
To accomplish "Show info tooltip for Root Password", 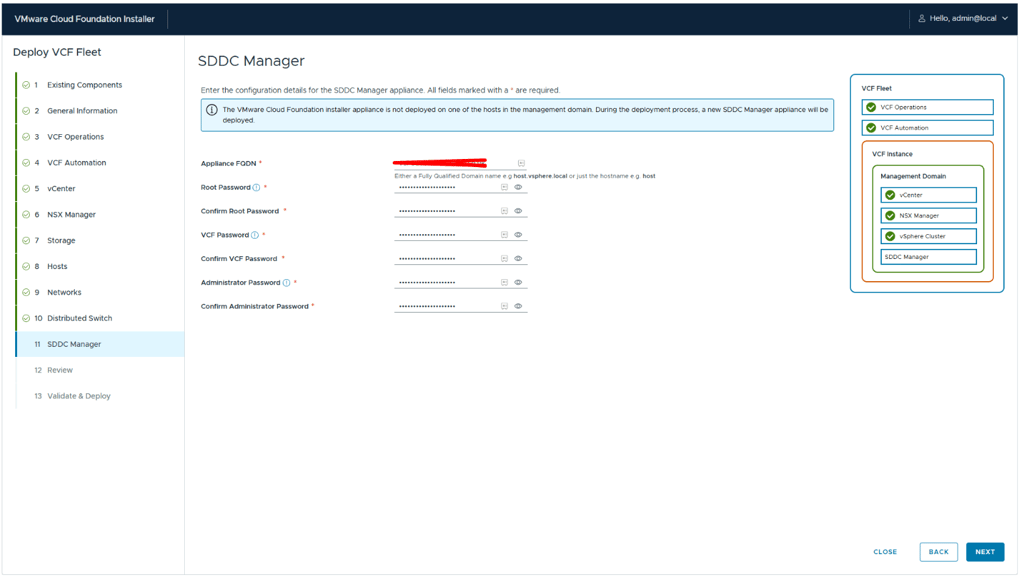I will [257, 187].
